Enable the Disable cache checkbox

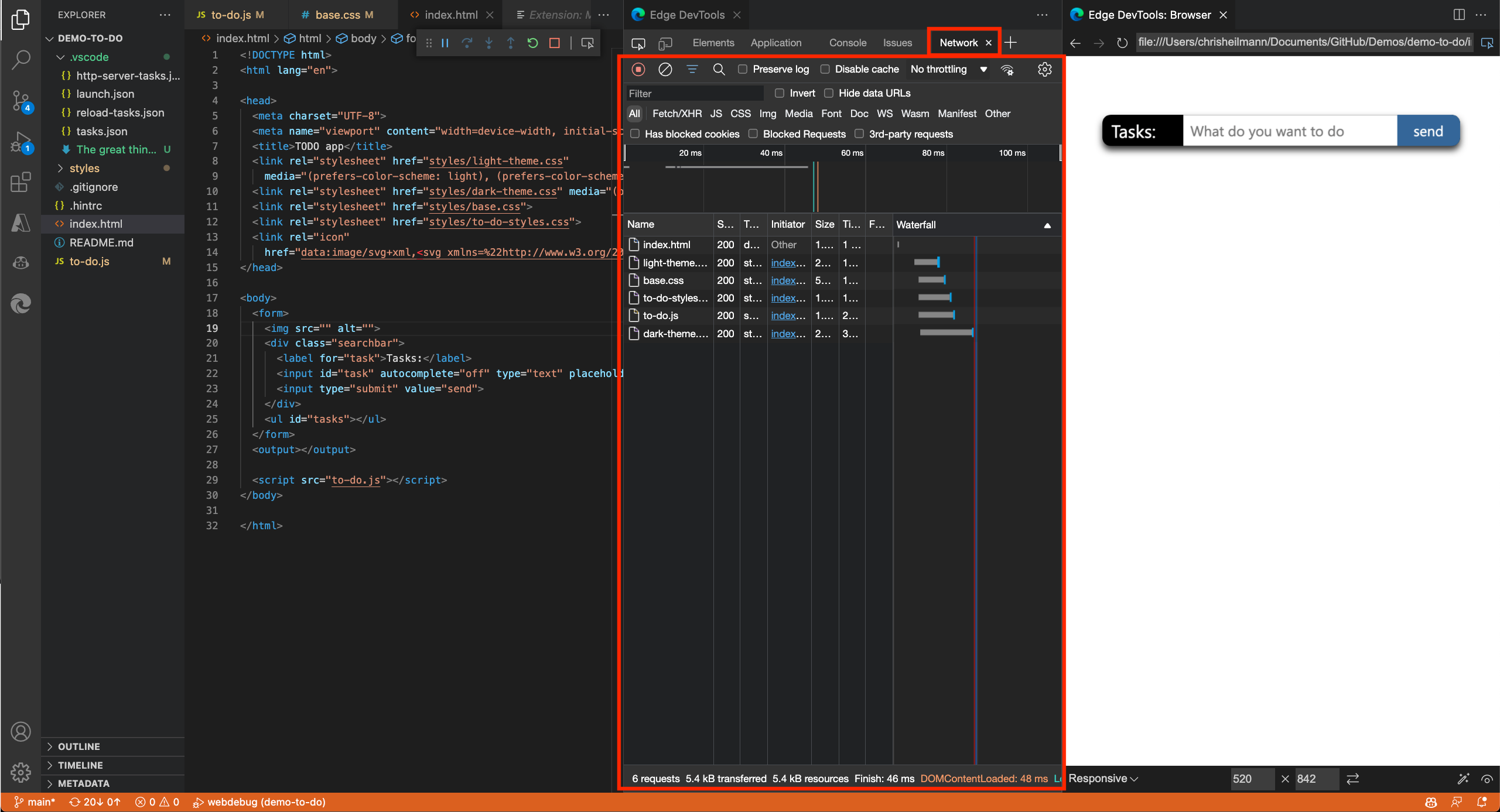click(x=825, y=70)
